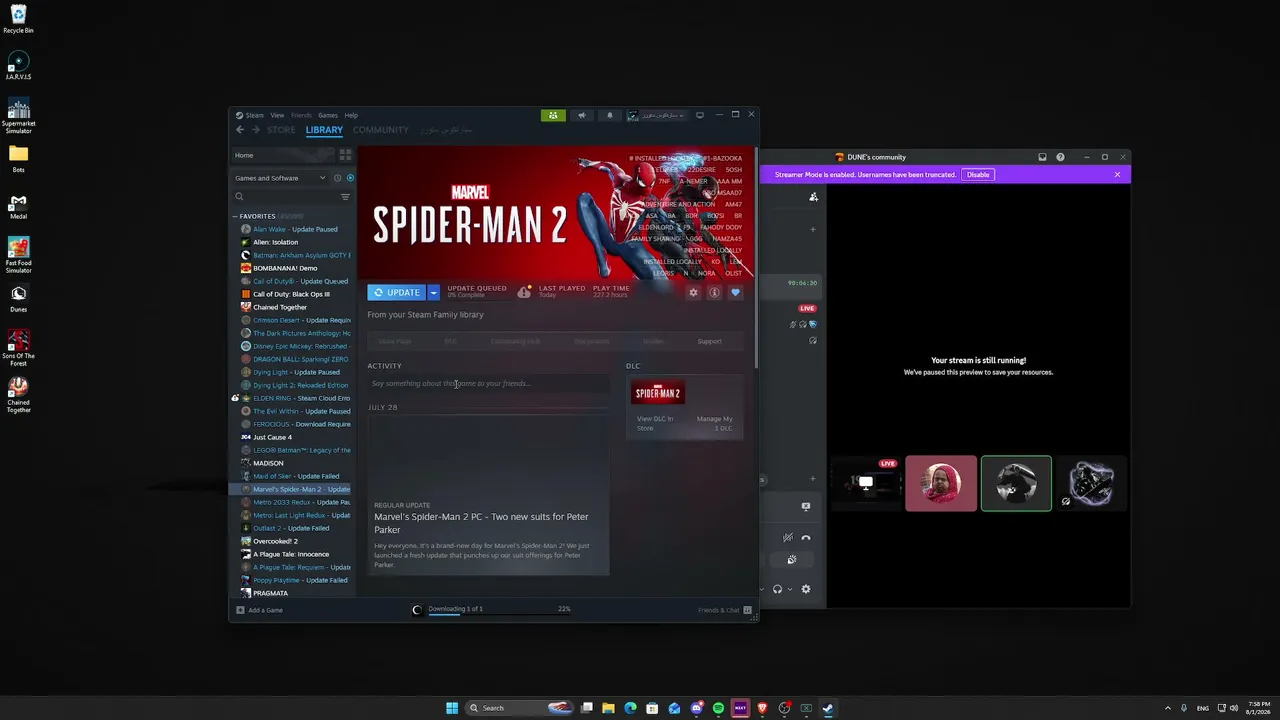Image resolution: width=1280 pixels, height=720 pixels.
Task: Switch Steam to Big Picture mode
Action: pos(700,115)
